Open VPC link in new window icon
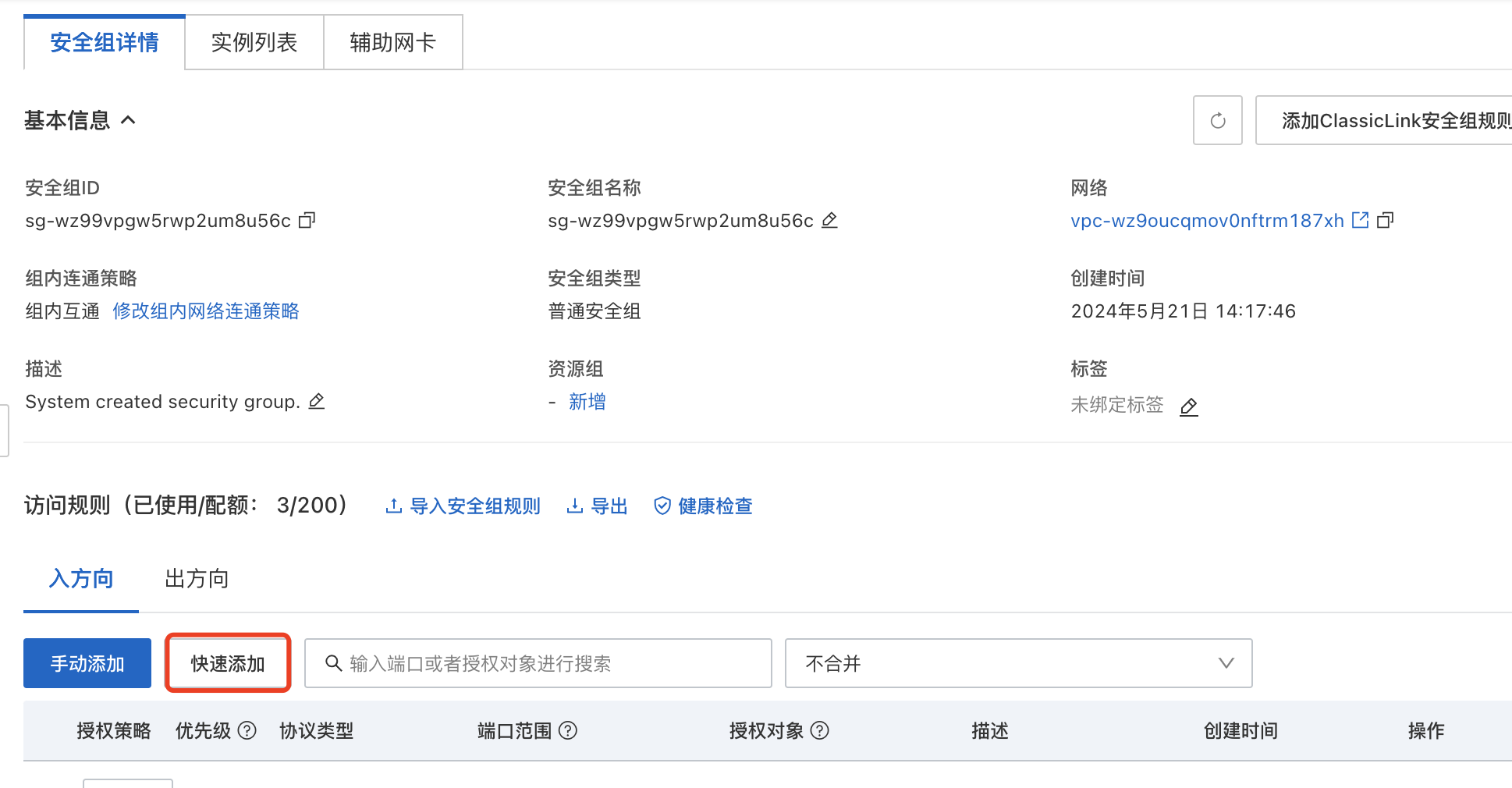1512x788 pixels. click(1360, 221)
